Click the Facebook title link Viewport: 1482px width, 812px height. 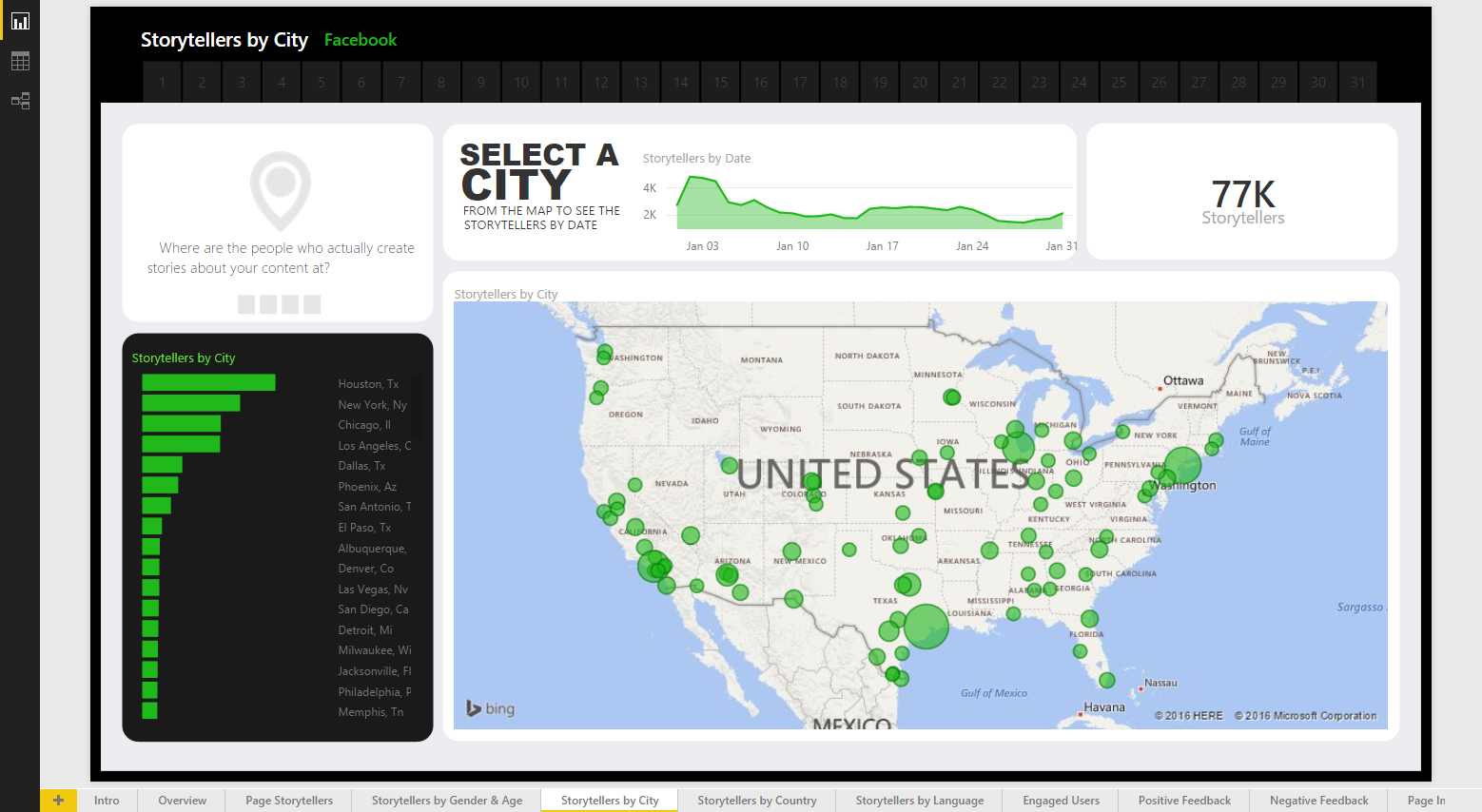[361, 40]
